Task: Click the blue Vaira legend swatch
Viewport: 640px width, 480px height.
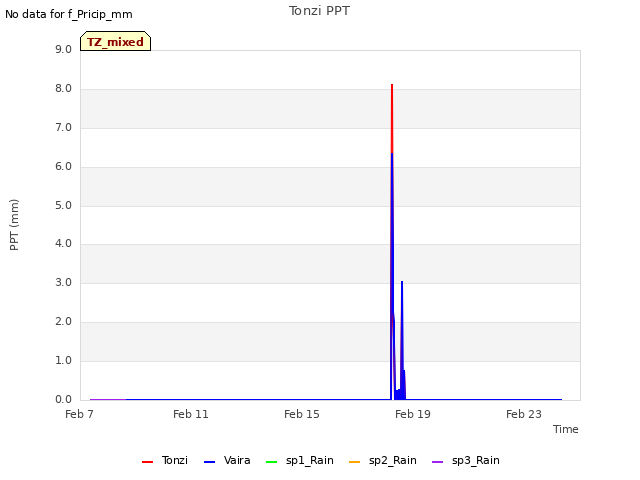Action: point(209,462)
